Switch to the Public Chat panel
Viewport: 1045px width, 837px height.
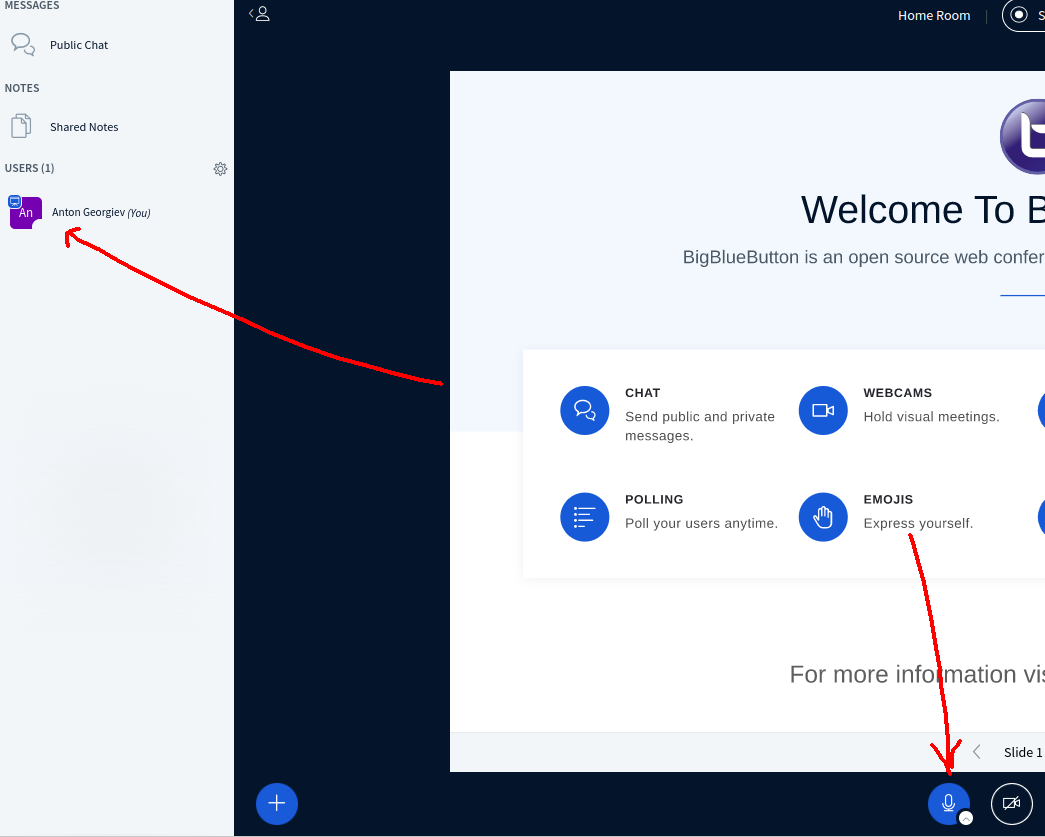78,44
